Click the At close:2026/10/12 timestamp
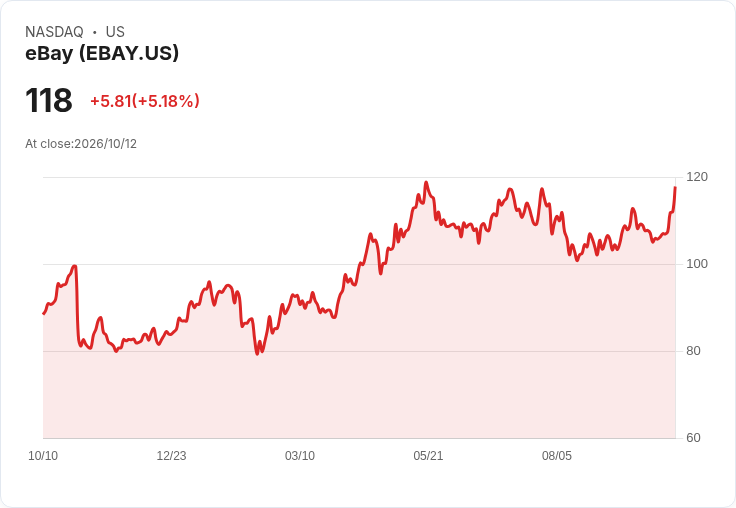Screen dimensions: 736x508 (81, 144)
